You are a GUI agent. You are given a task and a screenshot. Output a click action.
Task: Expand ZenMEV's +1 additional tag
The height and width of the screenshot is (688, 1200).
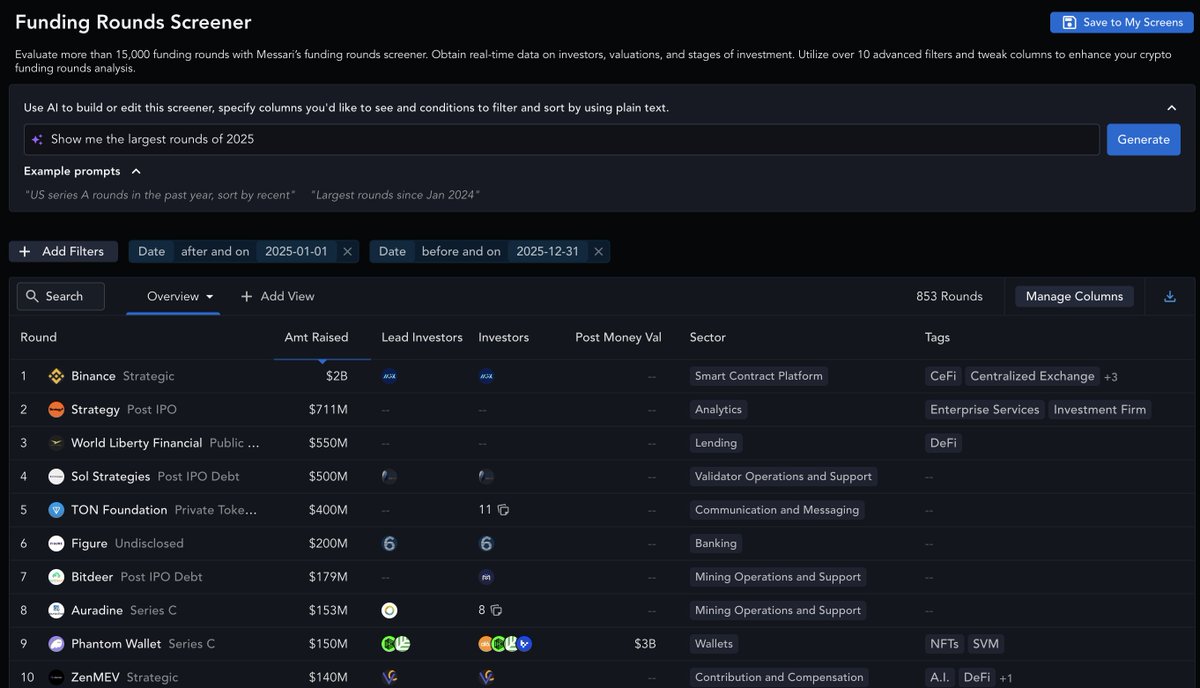click(1006, 678)
